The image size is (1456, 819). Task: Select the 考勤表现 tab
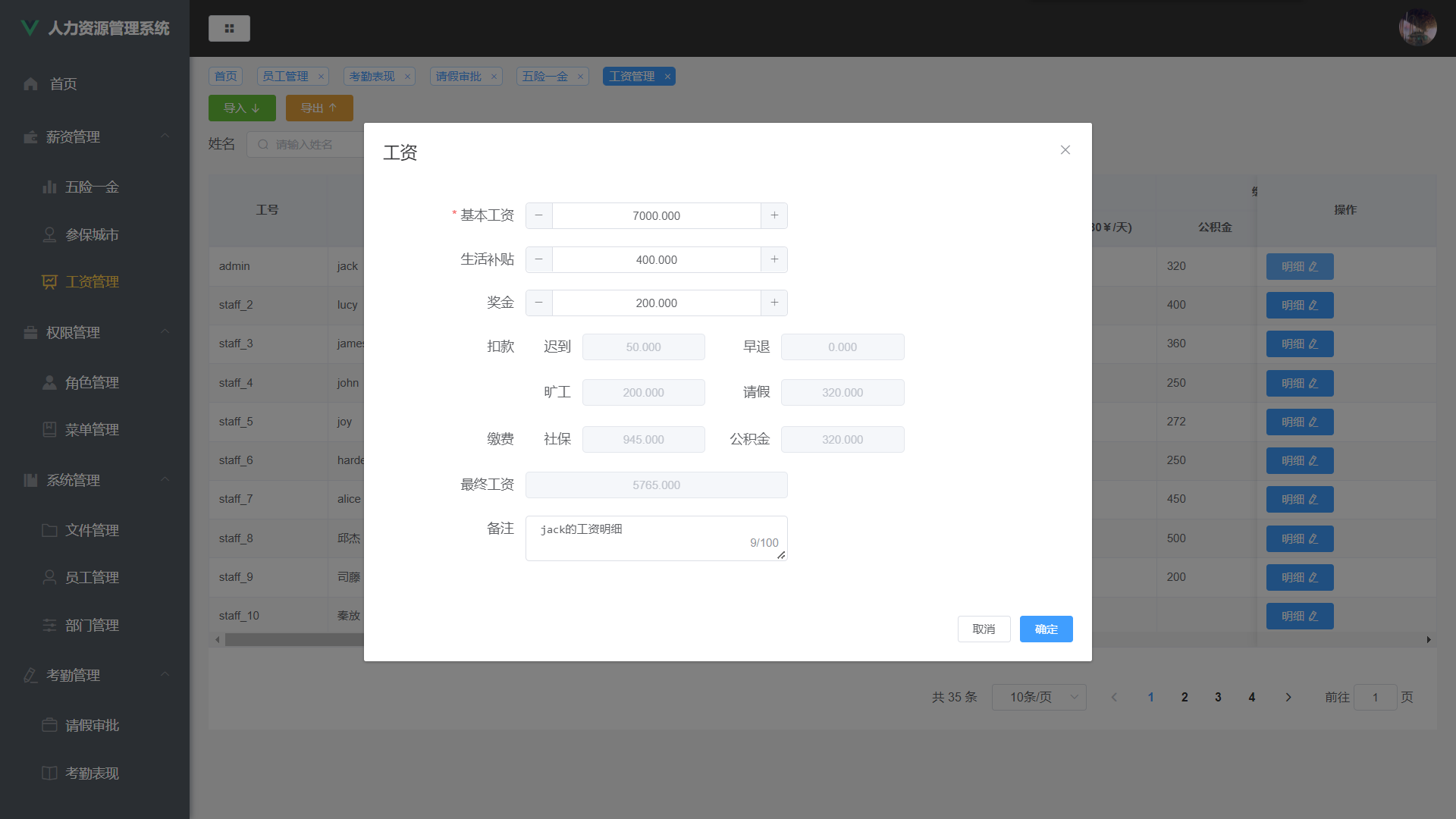pos(372,76)
